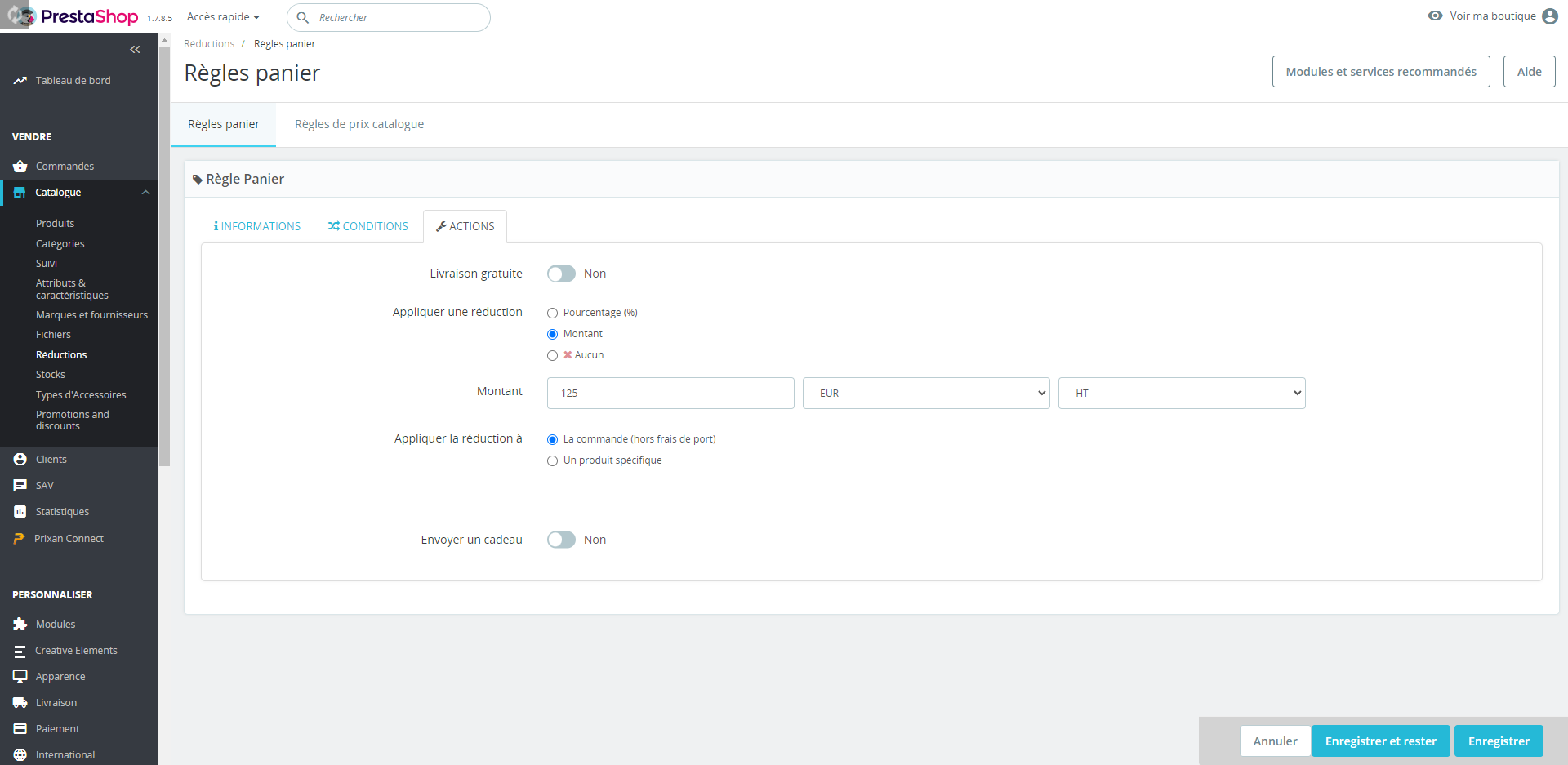Open the user profile avatar icon
Image resolution: width=1568 pixels, height=765 pixels.
tap(1549, 16)
